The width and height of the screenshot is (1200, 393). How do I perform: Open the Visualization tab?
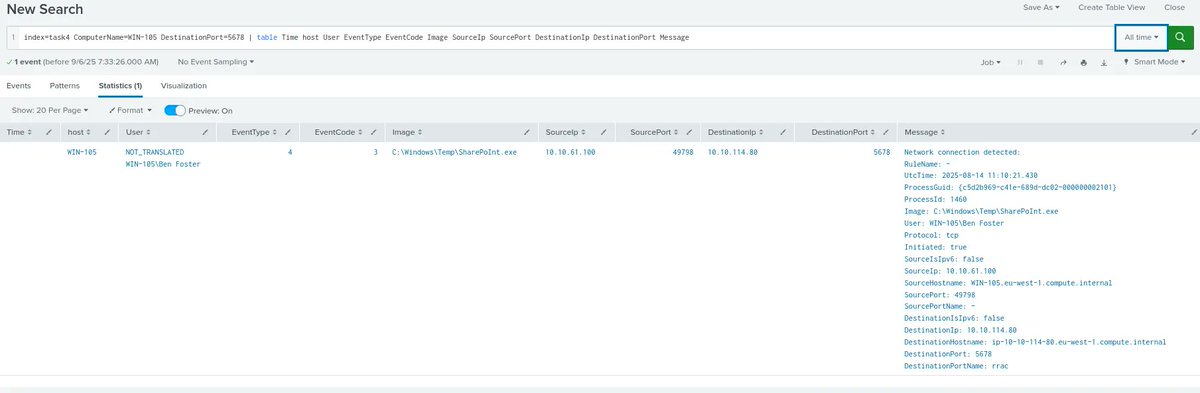[183, 86]
